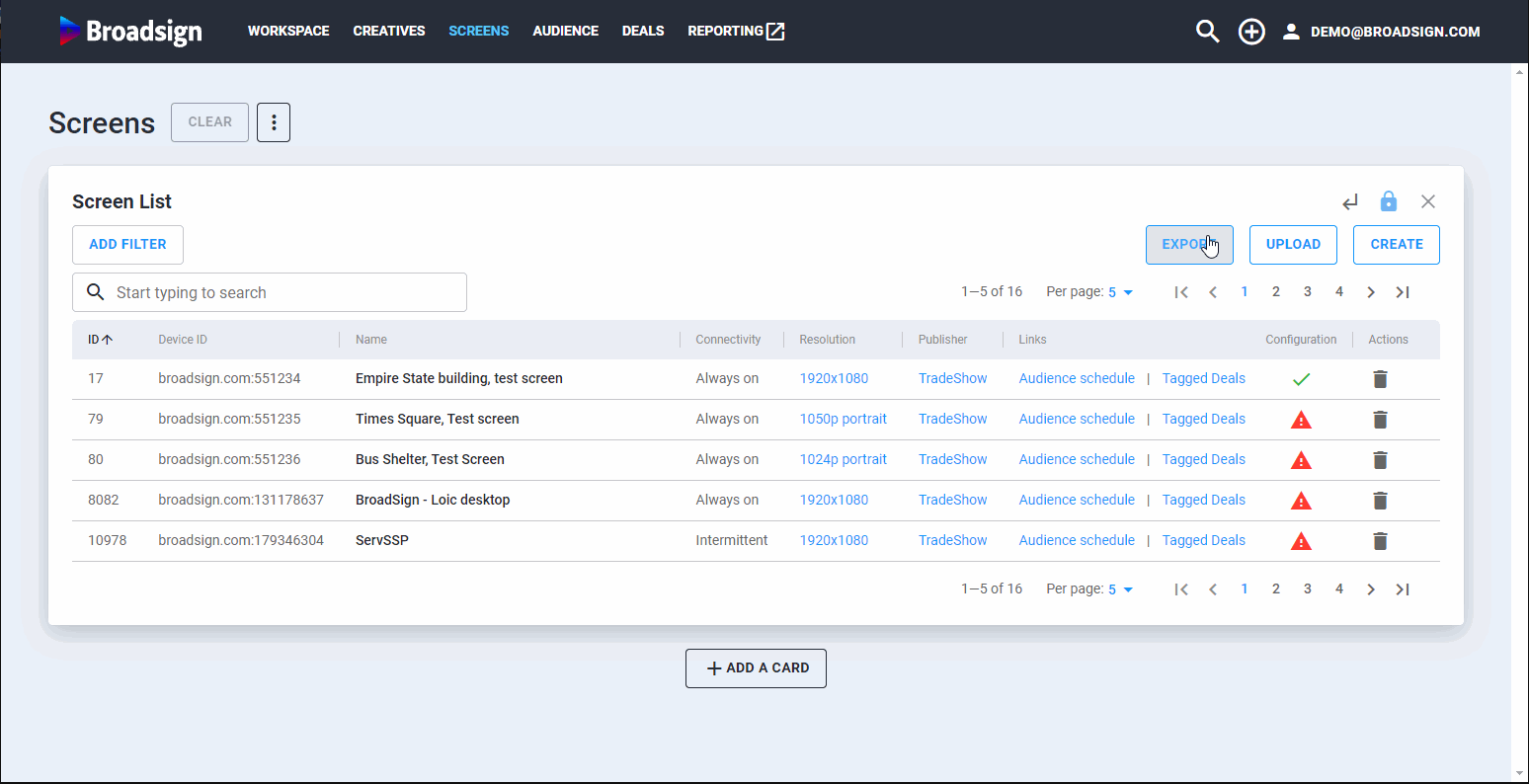Click the return arrow icon on Screen List
This screenshot has height=784, width=1529.
1350,202
